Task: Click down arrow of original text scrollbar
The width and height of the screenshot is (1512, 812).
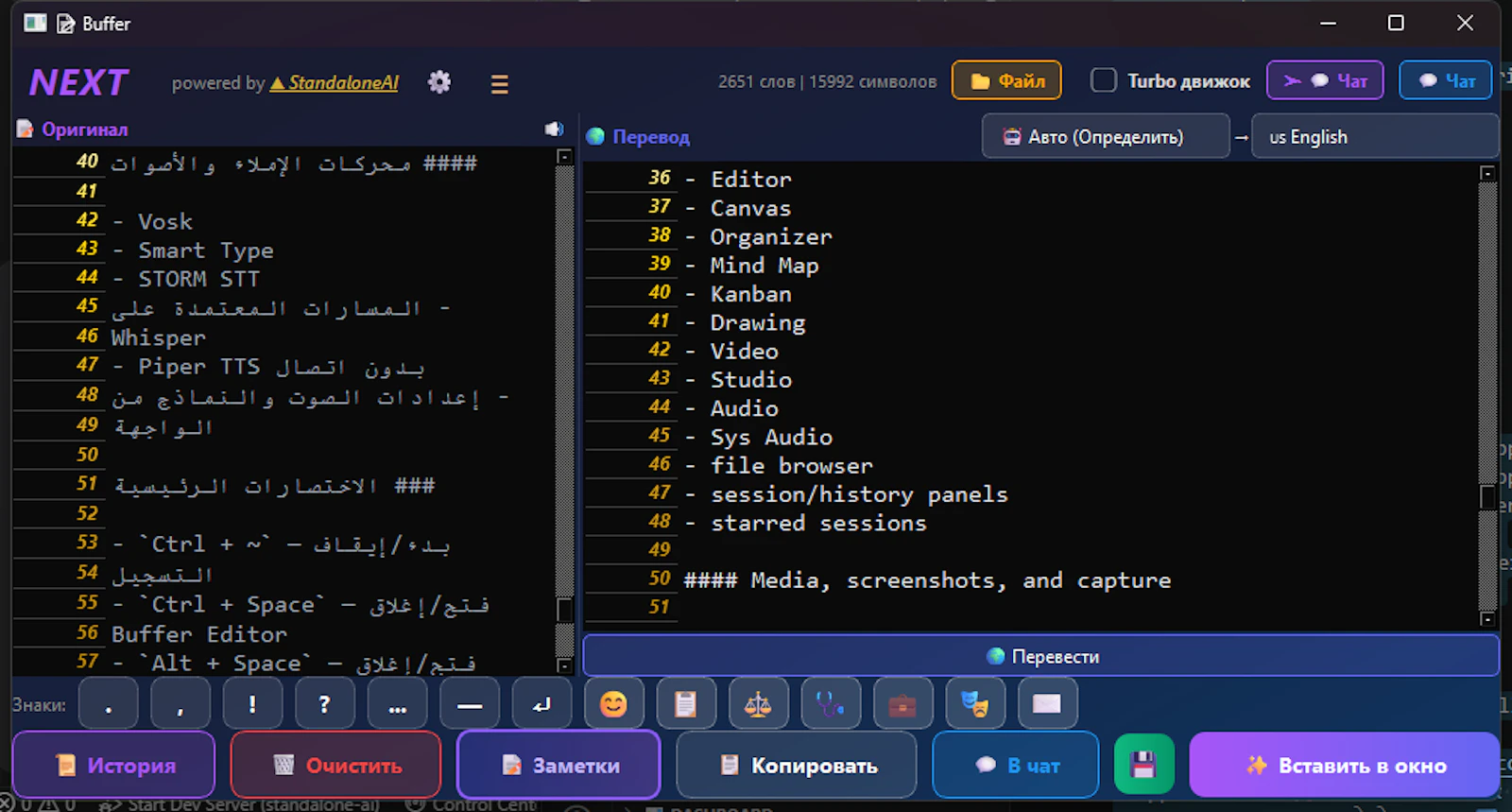Action: point(564,665)
